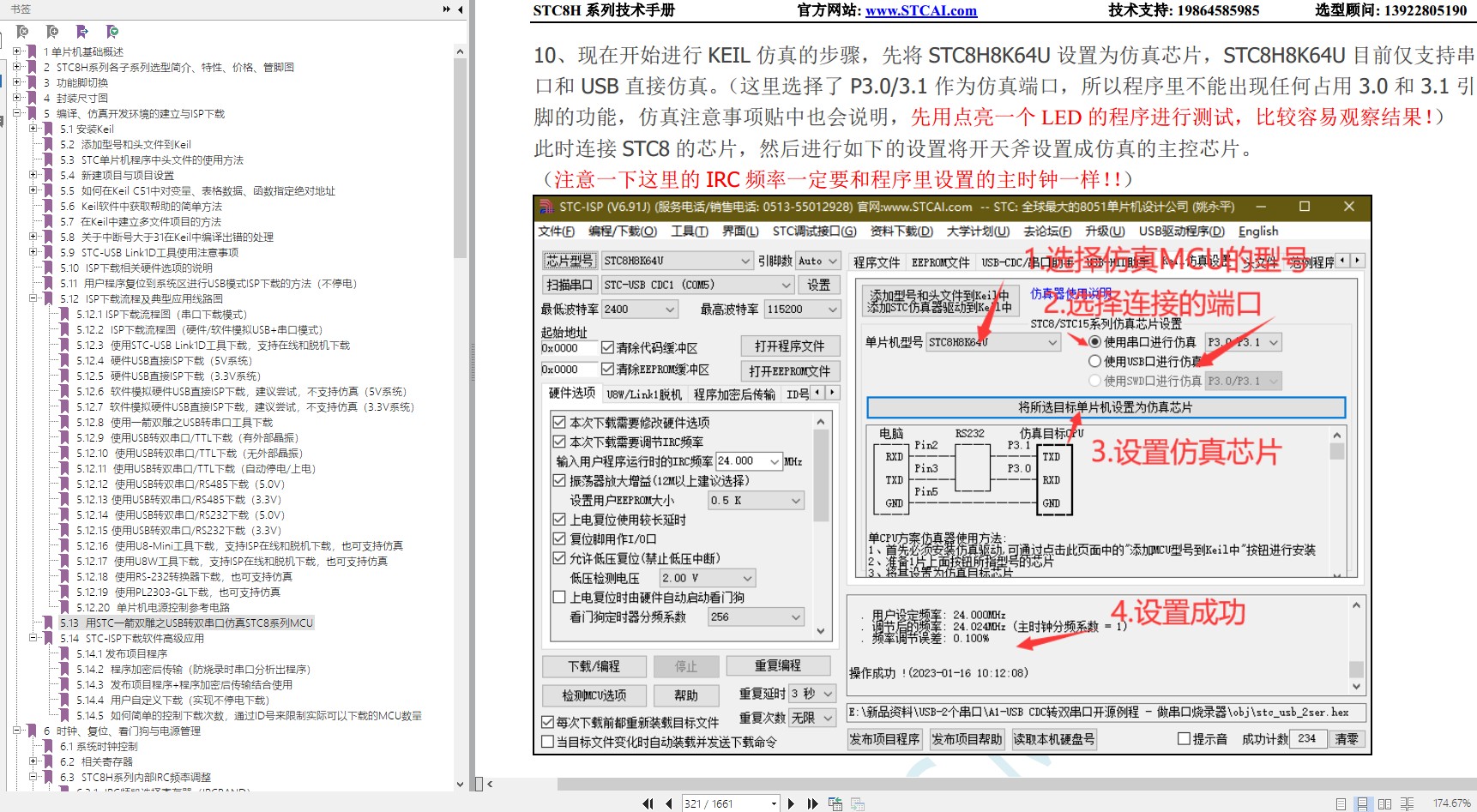Click the STC-ISP logo icon in pictured title bar
This screenshot has width=1477, height=812.
tap(546, 207)
